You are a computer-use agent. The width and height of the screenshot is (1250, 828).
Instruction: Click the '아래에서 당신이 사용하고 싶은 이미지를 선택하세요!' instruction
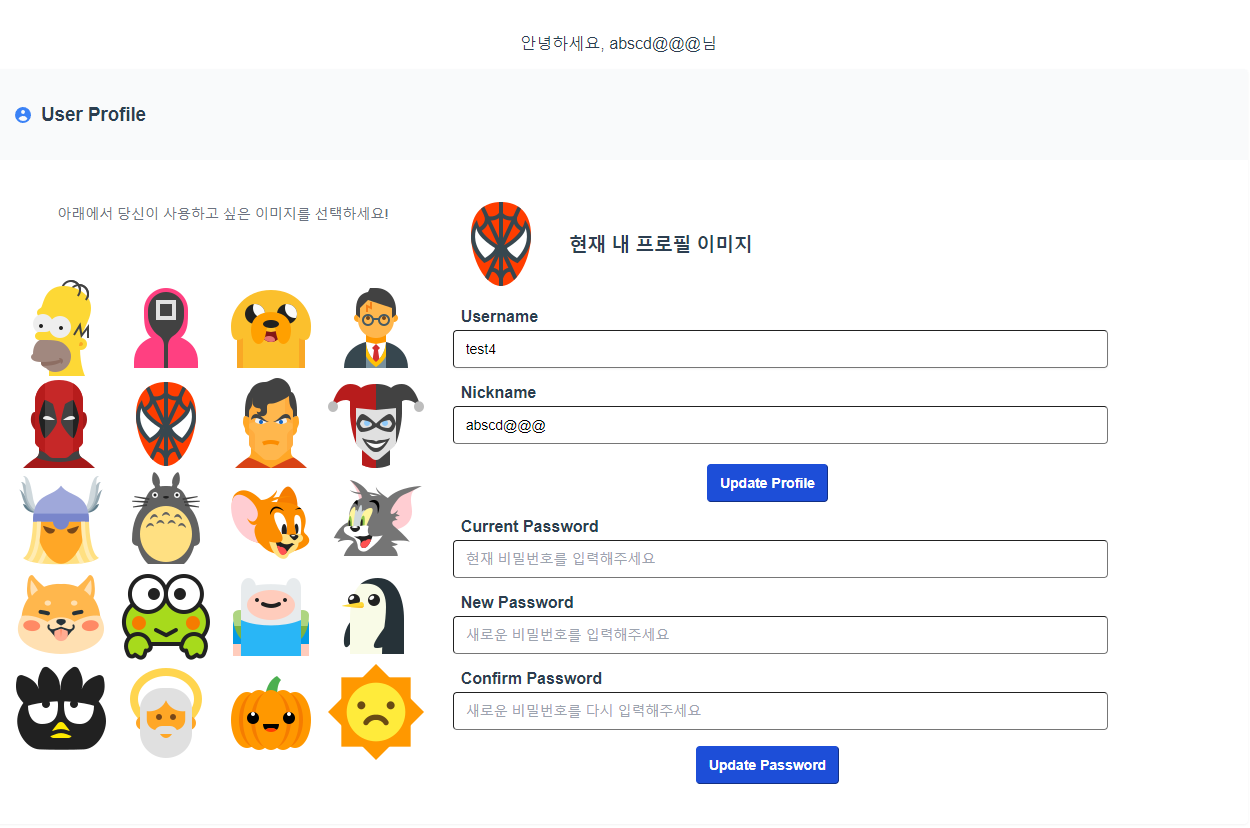[223, 213]
